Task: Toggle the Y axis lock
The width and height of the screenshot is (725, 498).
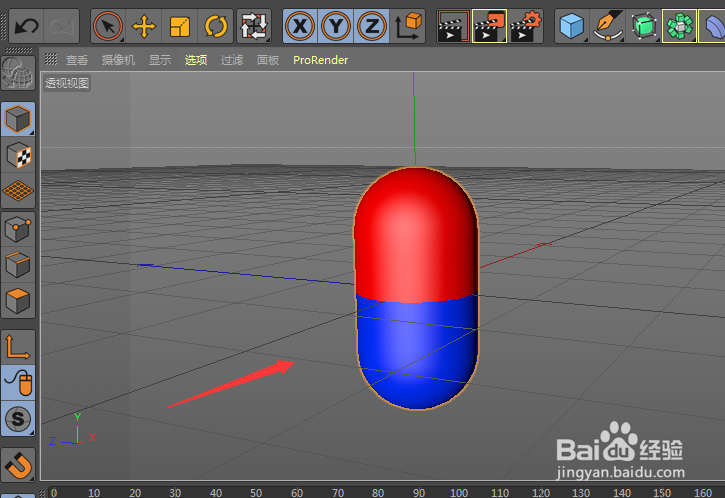Action: pos(336,26)
